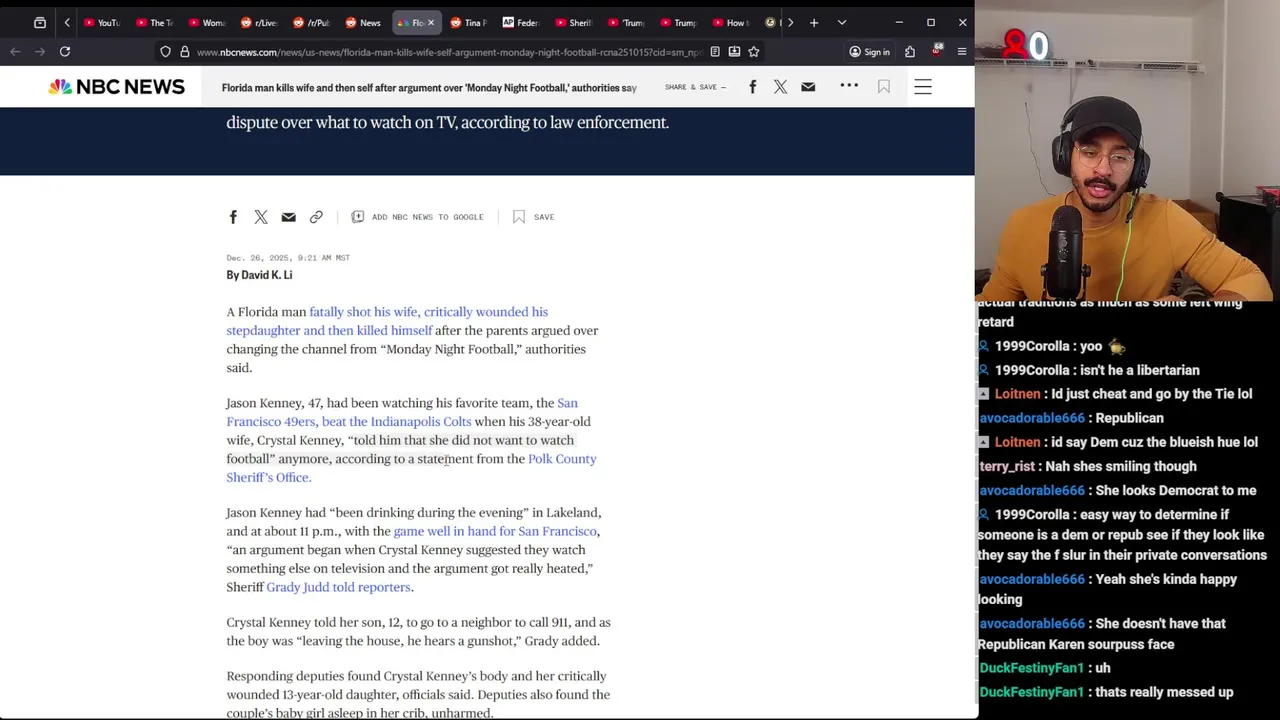Bookmark this page with star icon

tap(754, 51)
